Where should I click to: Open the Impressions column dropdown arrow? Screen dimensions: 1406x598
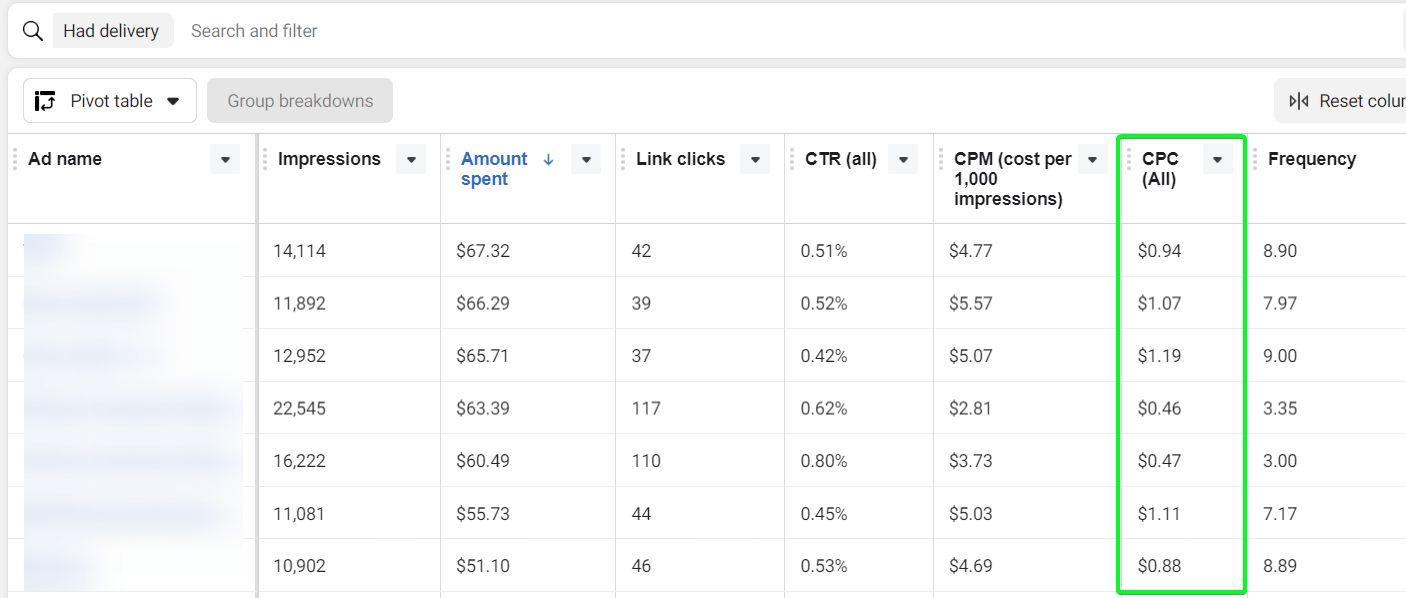tap(411, 159)
